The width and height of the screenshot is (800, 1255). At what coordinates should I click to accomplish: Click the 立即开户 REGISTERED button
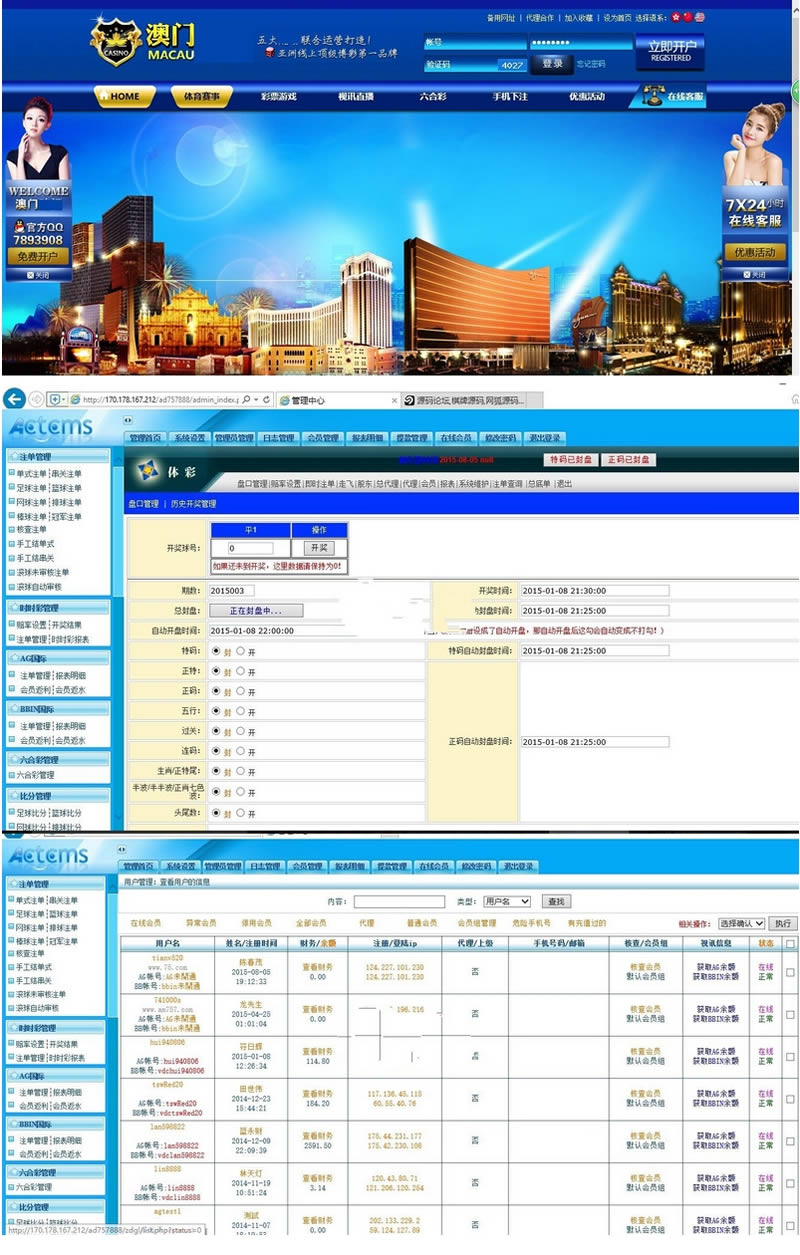tap(670, 51)
